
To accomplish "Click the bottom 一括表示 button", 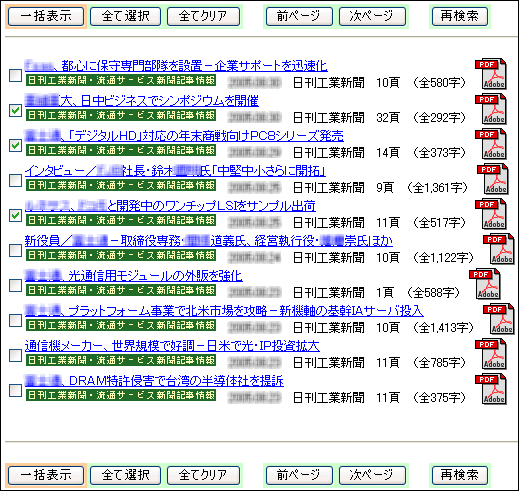I will coord(46,475).
